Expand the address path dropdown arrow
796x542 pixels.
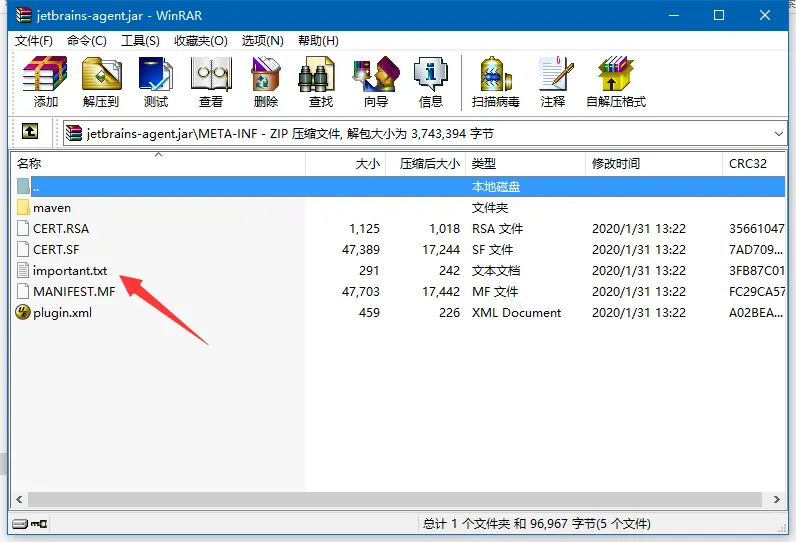(x=779, y=133)
